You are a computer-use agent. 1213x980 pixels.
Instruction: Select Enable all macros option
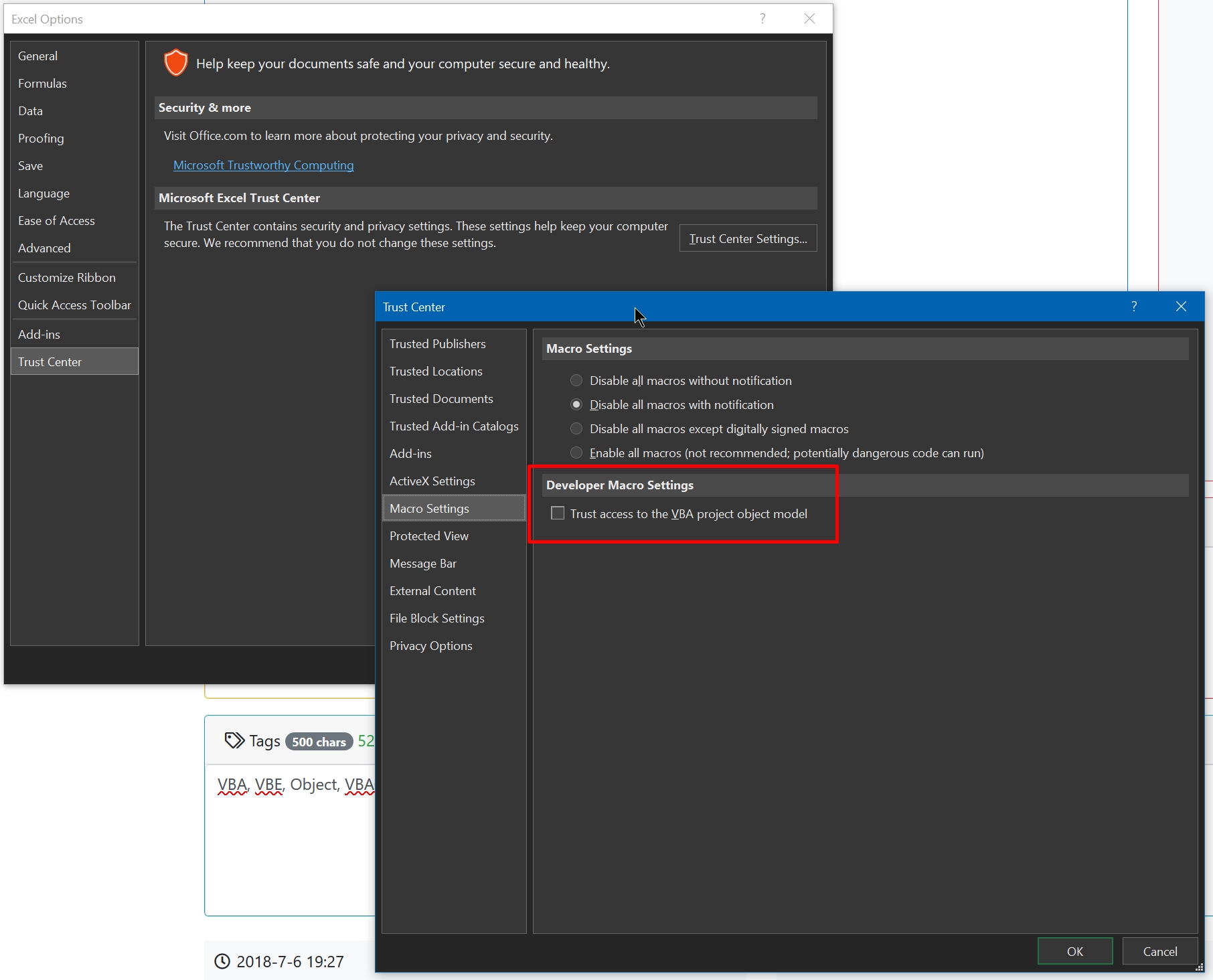tap(576, 453)
